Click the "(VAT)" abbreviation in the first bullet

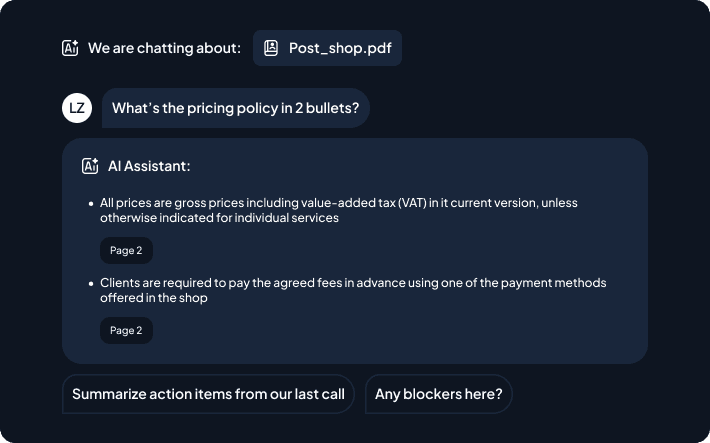412,203
